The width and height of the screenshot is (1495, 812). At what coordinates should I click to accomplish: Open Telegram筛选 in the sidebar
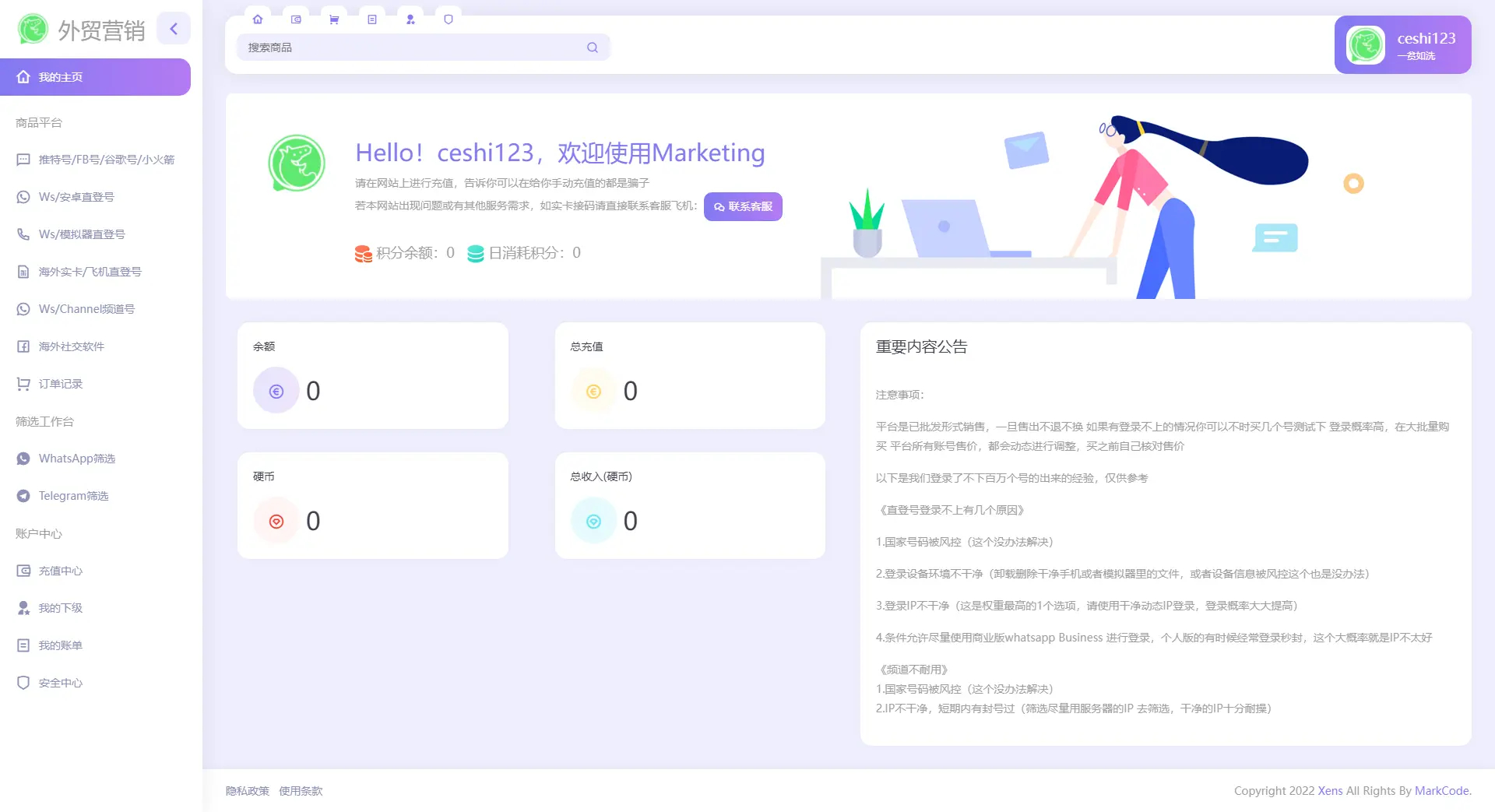73,496
